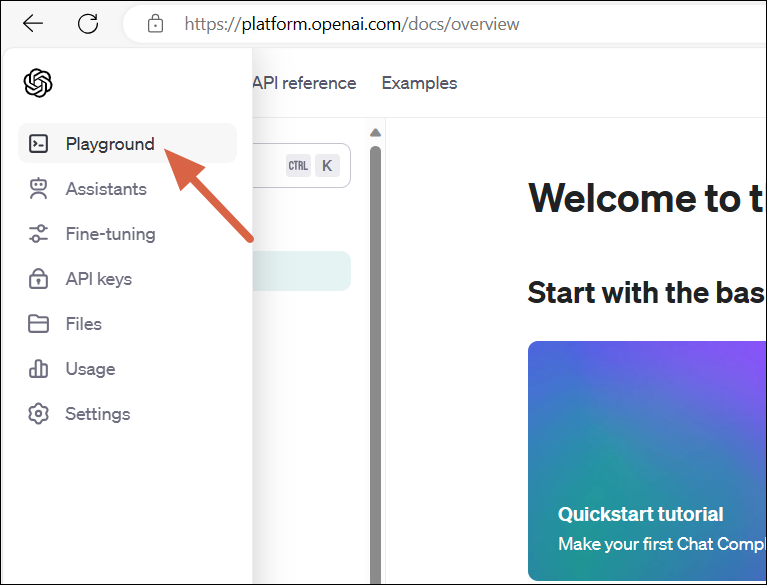
Task: Switch to Examples tab
Action: [x=419, y=83]
